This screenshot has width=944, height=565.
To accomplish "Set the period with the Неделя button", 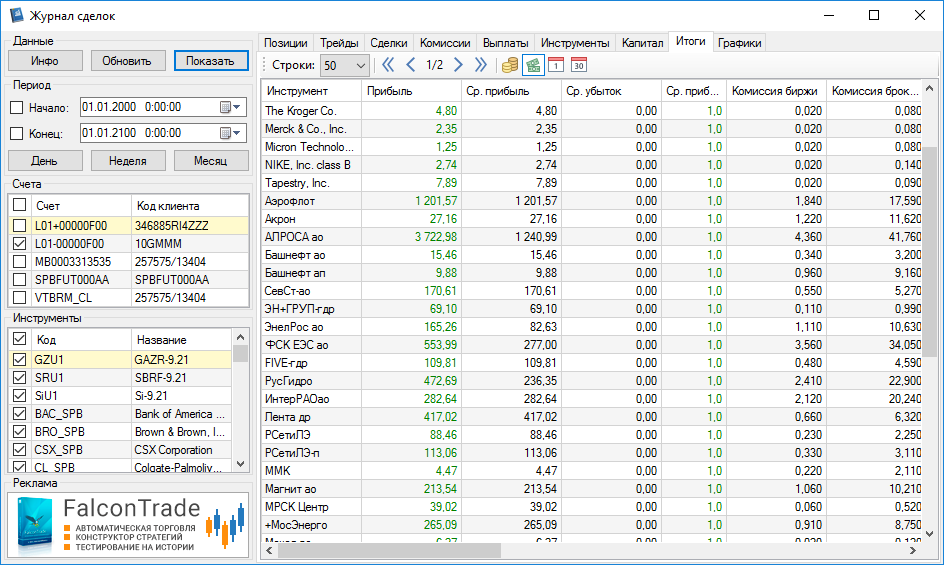I will pyautogui.click(x=128, y=161).
